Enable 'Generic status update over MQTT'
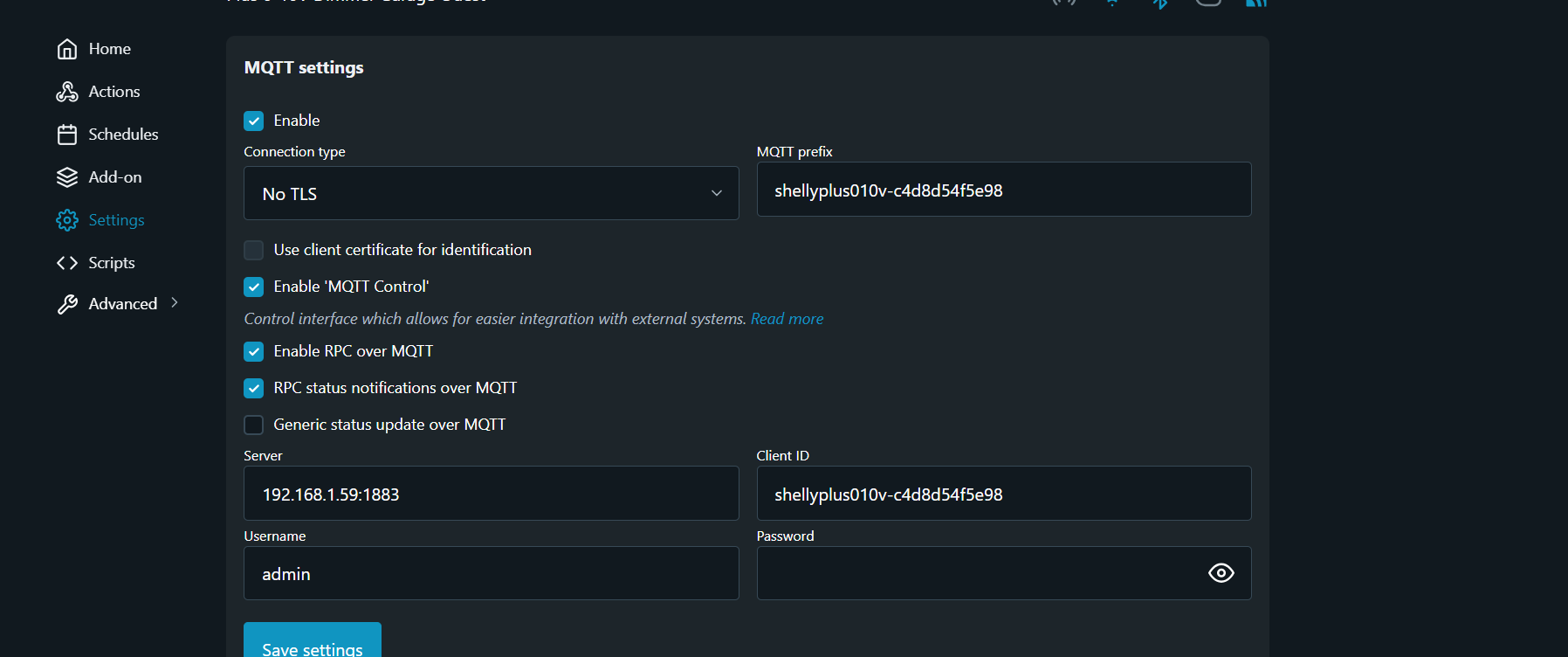 (x=254, y=425)
